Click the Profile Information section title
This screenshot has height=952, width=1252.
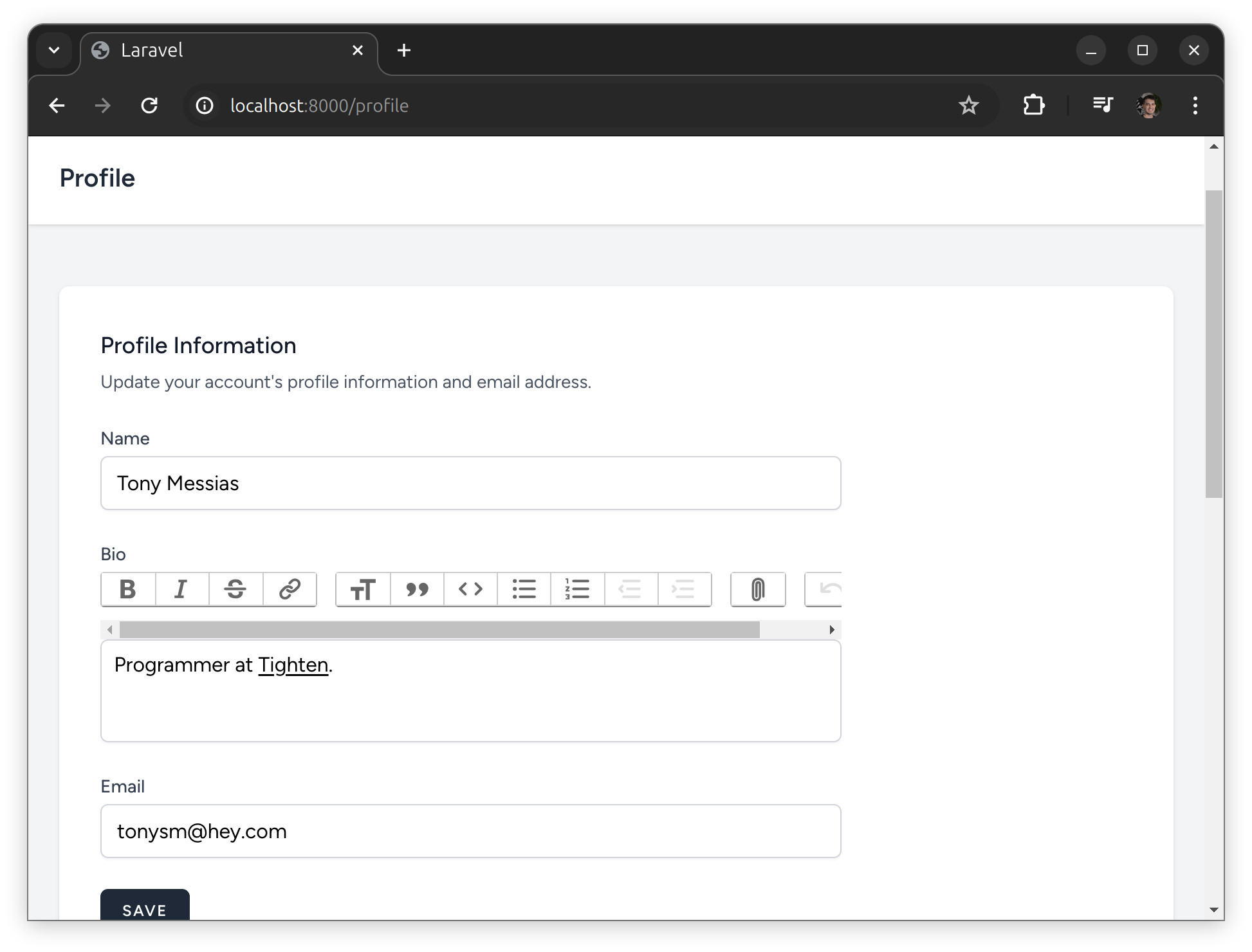click(x=198, y=345)
